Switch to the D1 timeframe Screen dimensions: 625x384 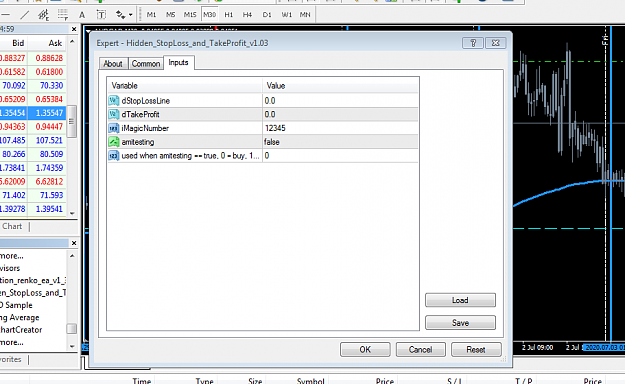(x=267, y=15)
